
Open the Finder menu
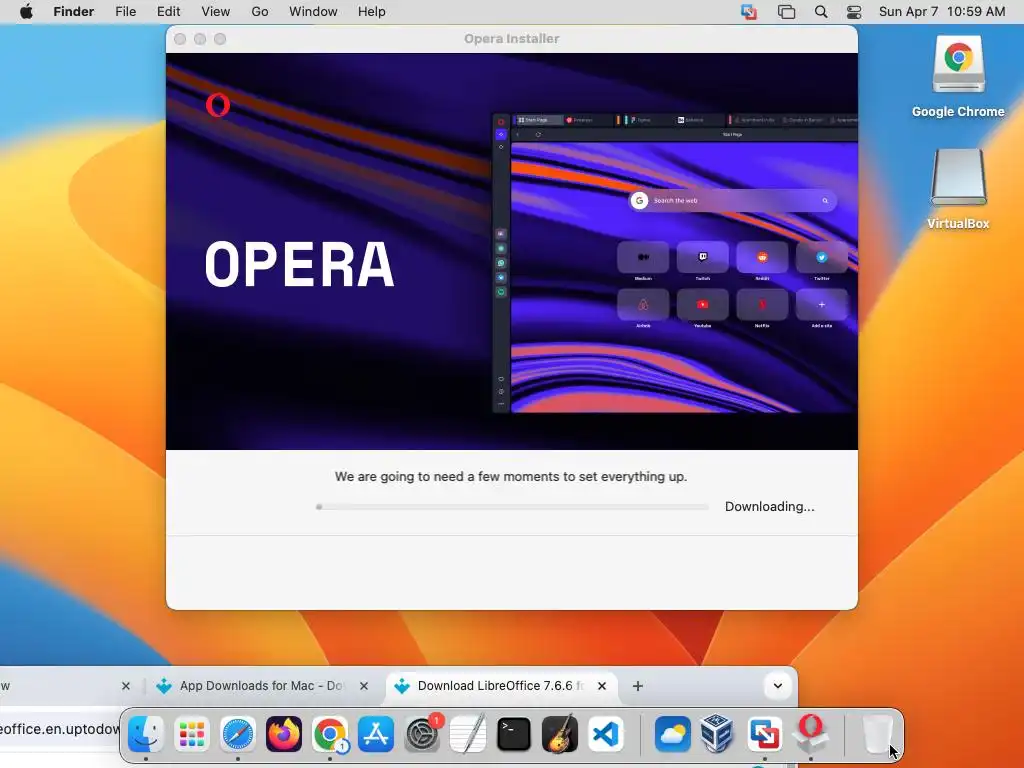(x=74, y=12)
